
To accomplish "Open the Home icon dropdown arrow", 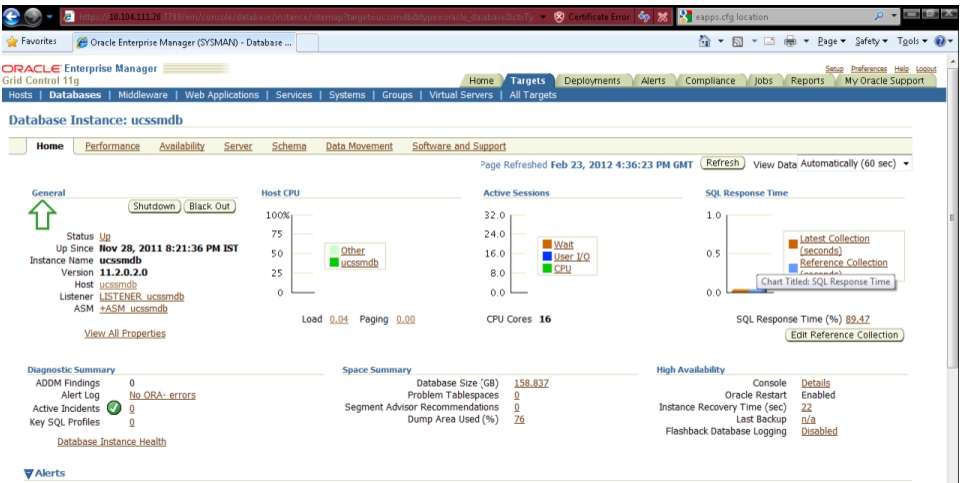I will coord(720,41).
